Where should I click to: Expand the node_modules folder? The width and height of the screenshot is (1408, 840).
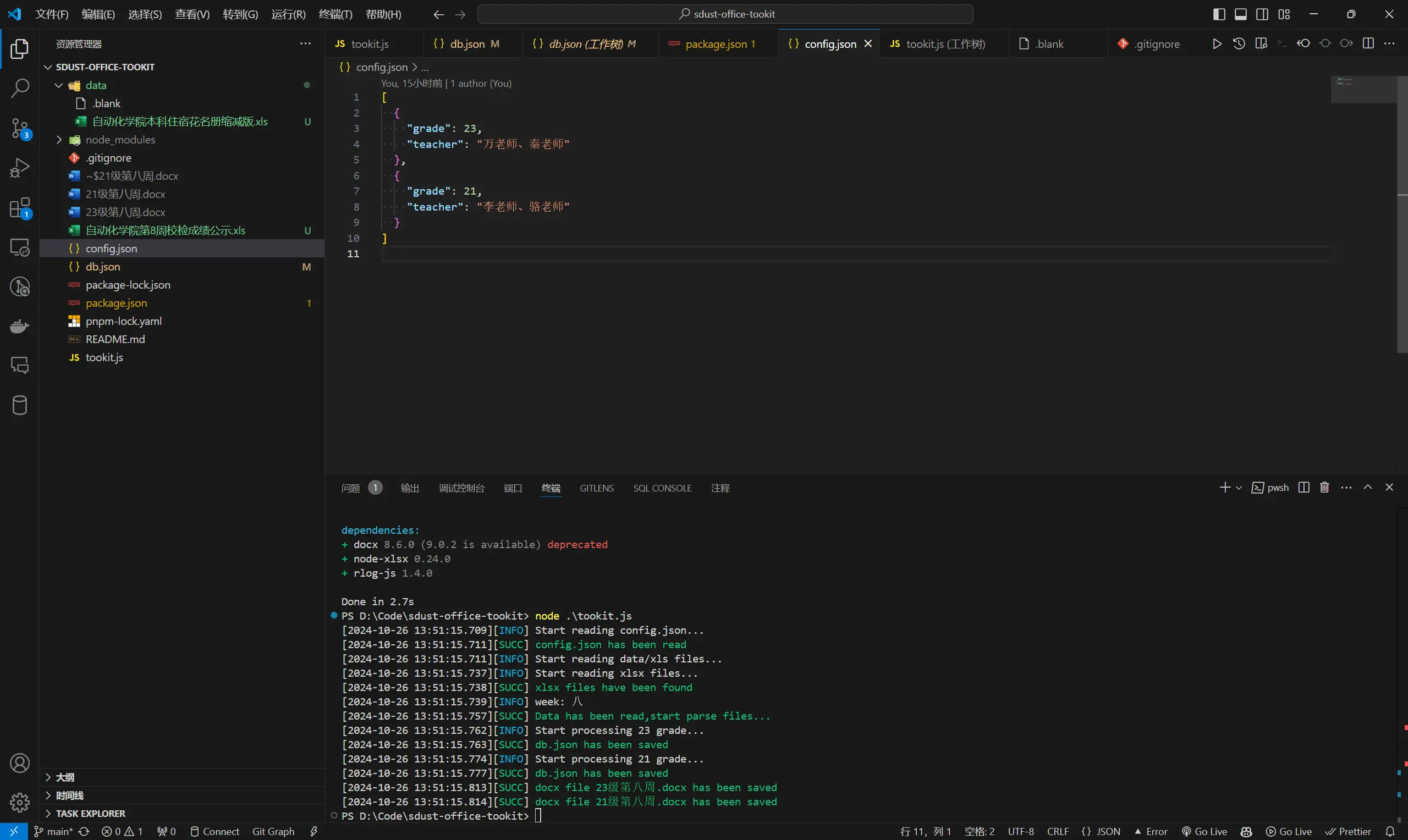click(x=58, y=140)
